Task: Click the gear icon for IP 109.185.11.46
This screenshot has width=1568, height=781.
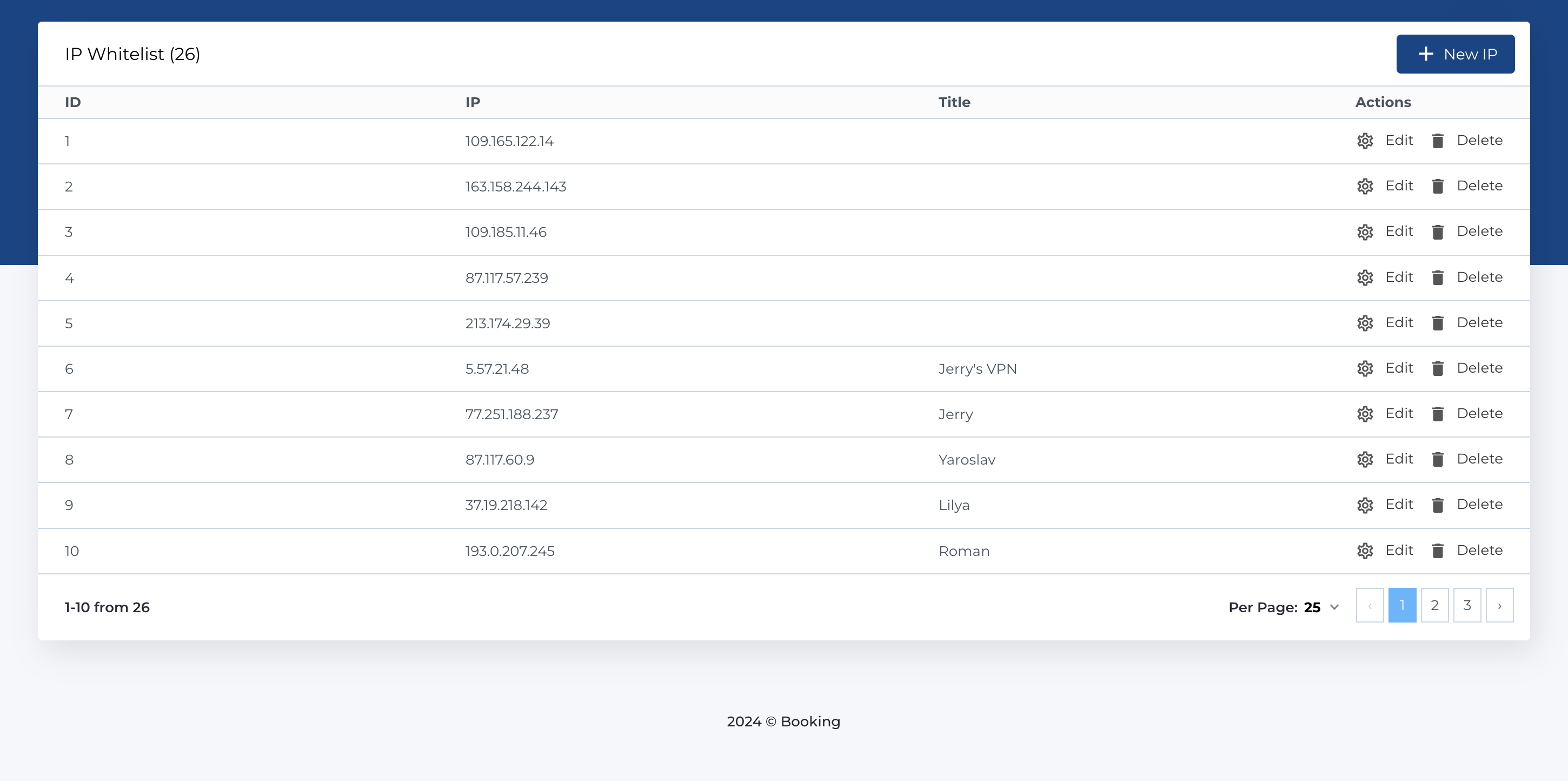Action: tap(1365, 232)
